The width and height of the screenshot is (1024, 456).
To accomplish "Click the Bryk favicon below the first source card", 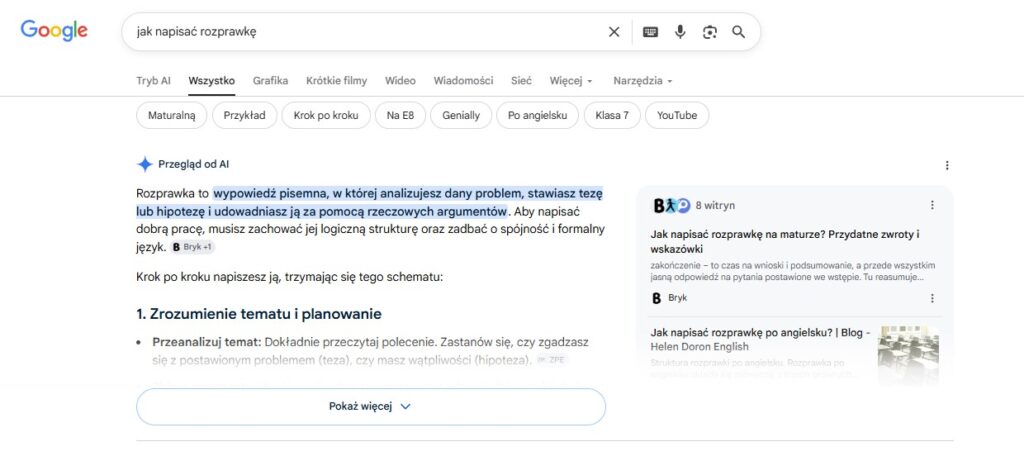I will [x=657, y=298].
